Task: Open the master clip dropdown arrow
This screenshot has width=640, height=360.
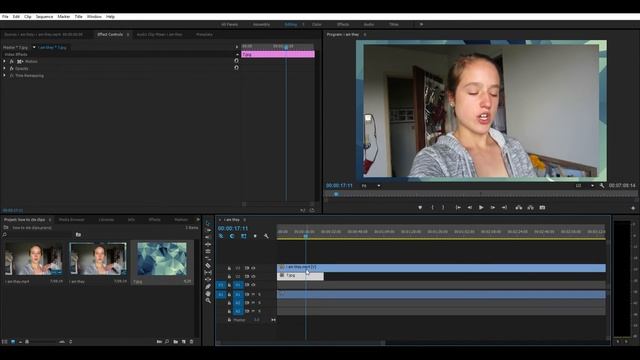Action: (x=34, y=47)
